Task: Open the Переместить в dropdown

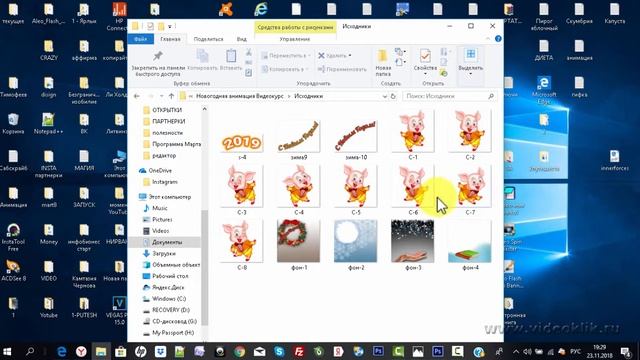Action: pos(285,56)
